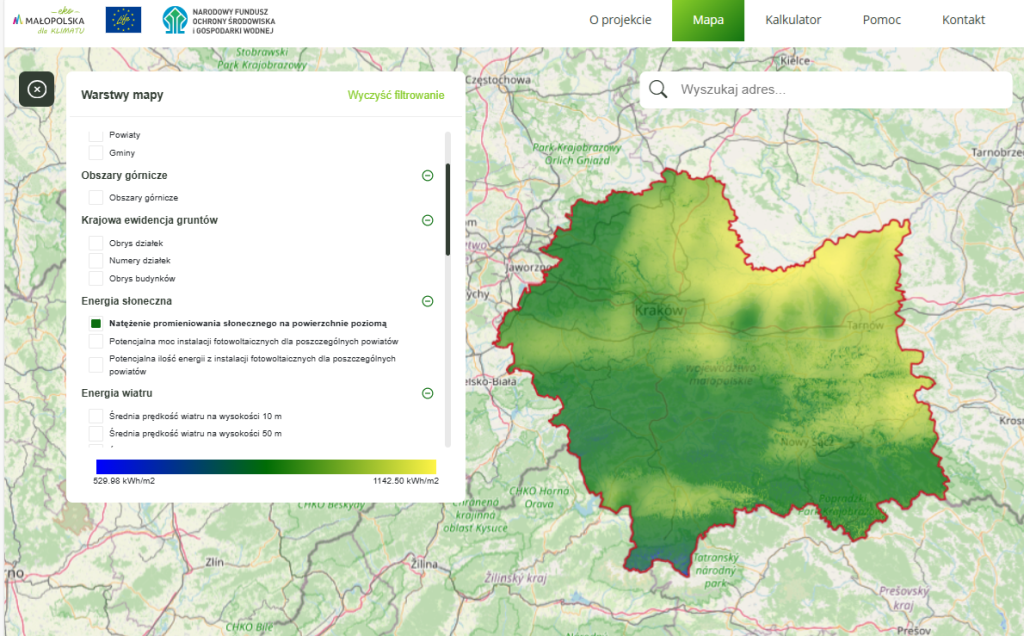Viewport: 1024px width, 636px height.
Task: Click the EU LIFE flag logo
Action: [x=122, y=19]
